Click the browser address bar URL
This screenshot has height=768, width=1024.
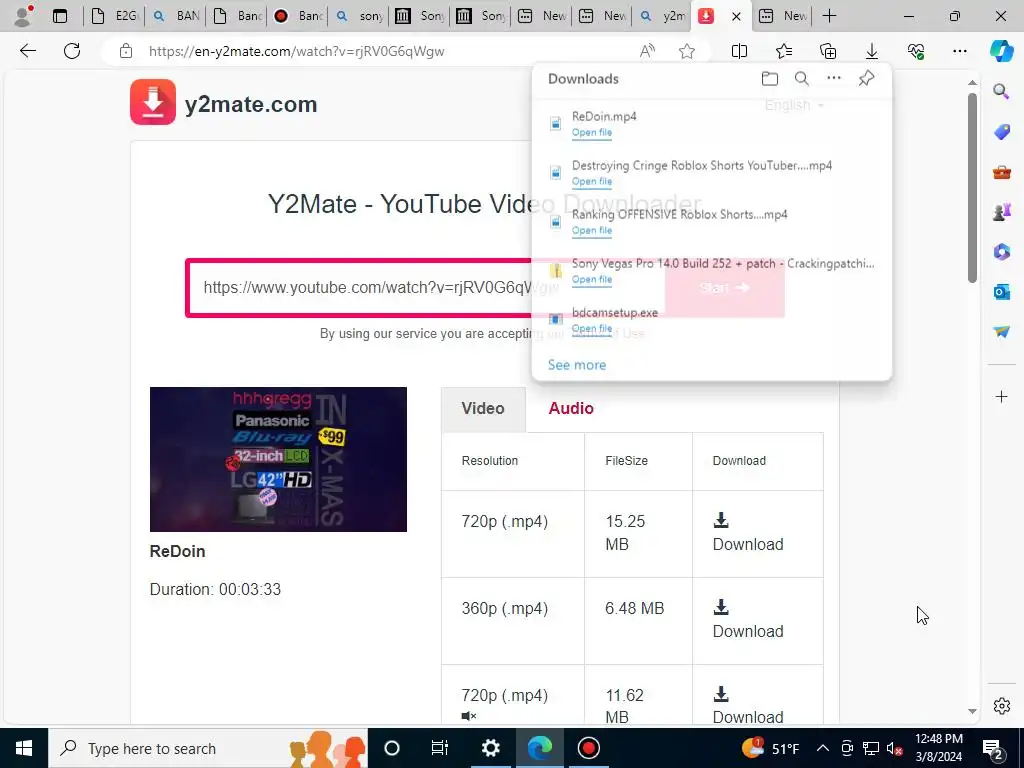click(296, 52)
